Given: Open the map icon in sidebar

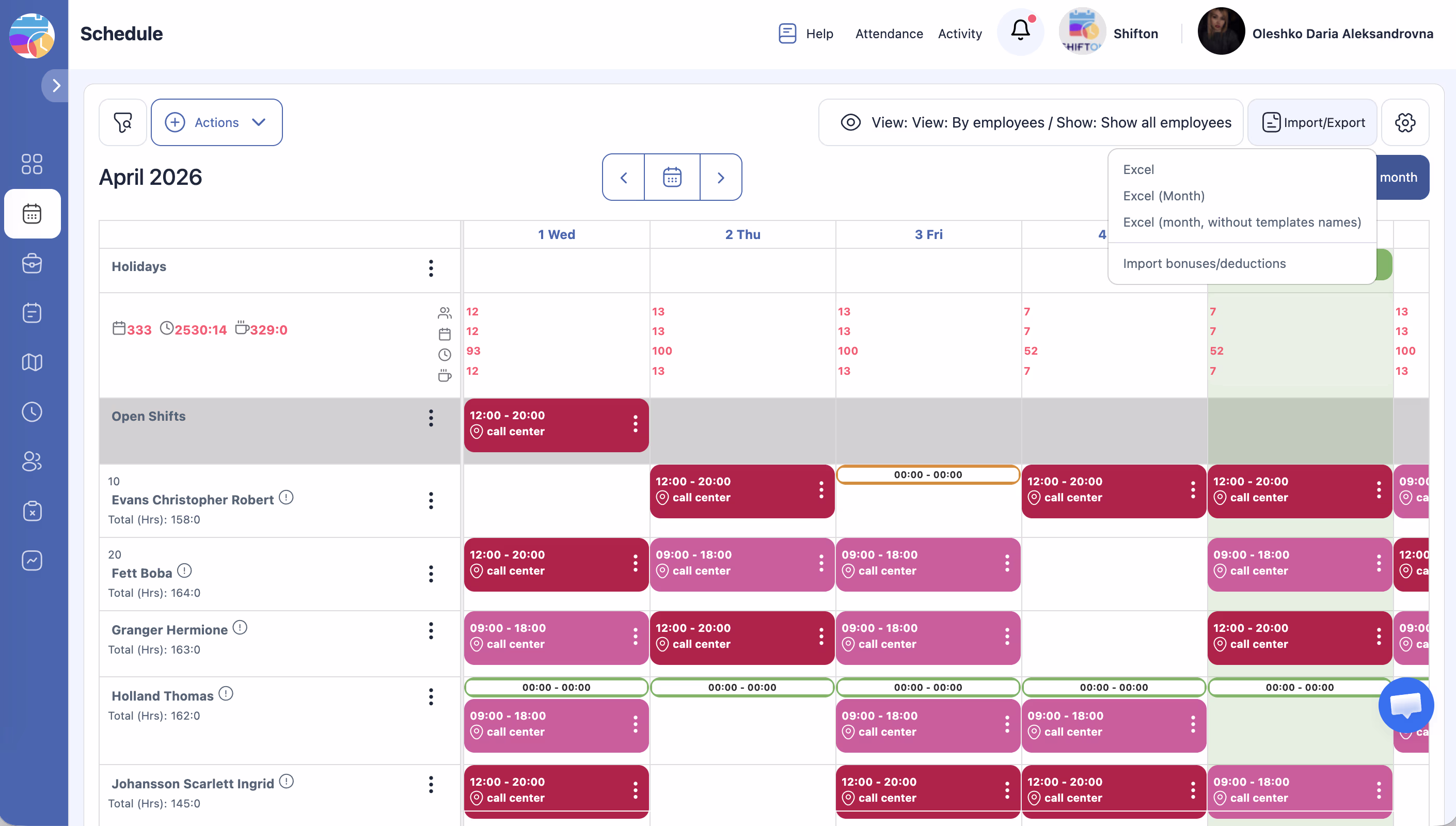Looking at the screenshot, I should coord(32,362).
